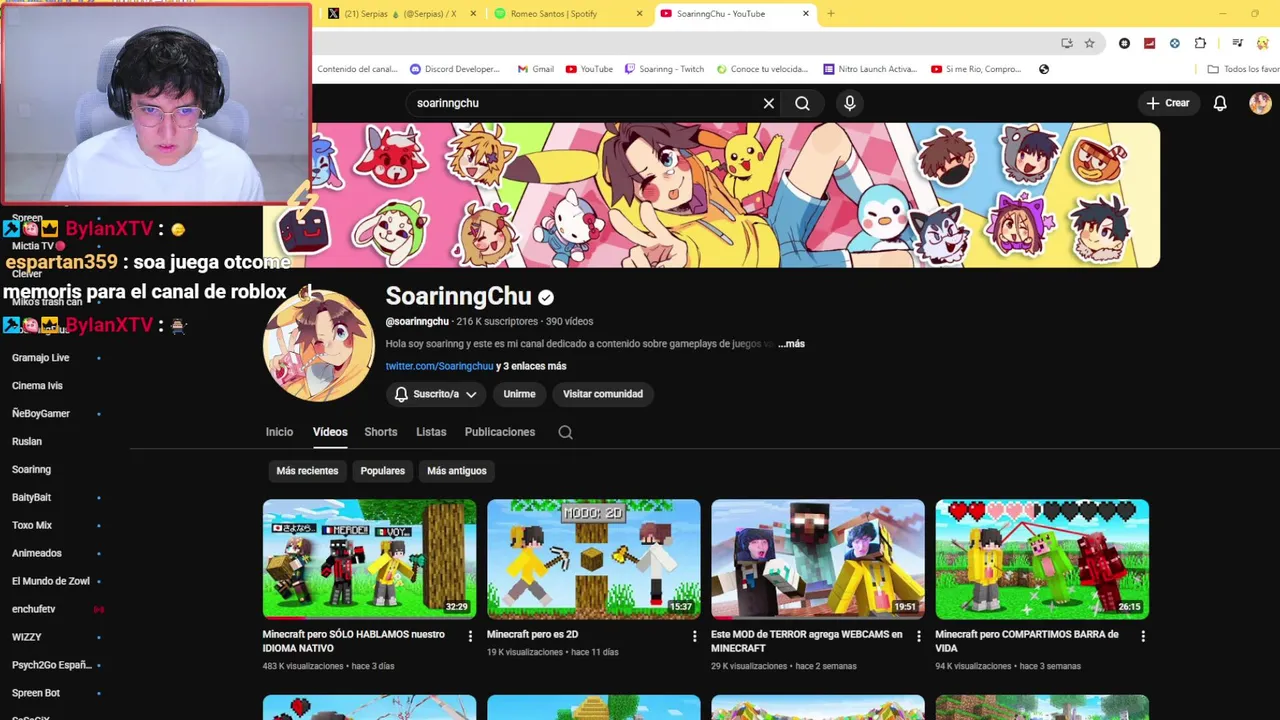Bookmark this page with the star icon
Viewport: 1280px width, 720px height.
pyautogui.click(x=1089, y=43)
